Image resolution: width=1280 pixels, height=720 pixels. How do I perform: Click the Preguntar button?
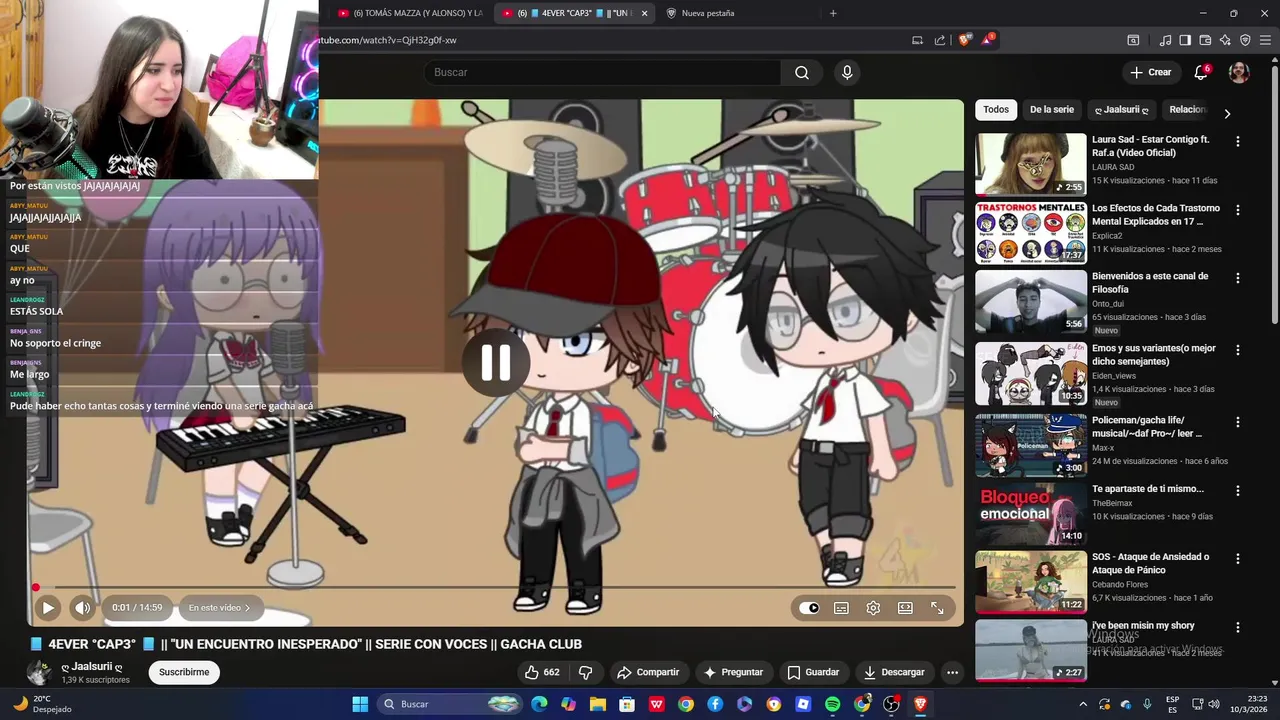pos(733,672)
